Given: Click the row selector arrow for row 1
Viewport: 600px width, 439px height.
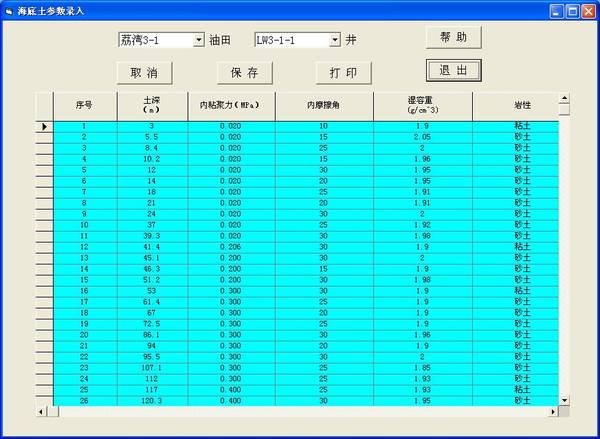Looking at the screenshot, I should [x=44, y=127].
